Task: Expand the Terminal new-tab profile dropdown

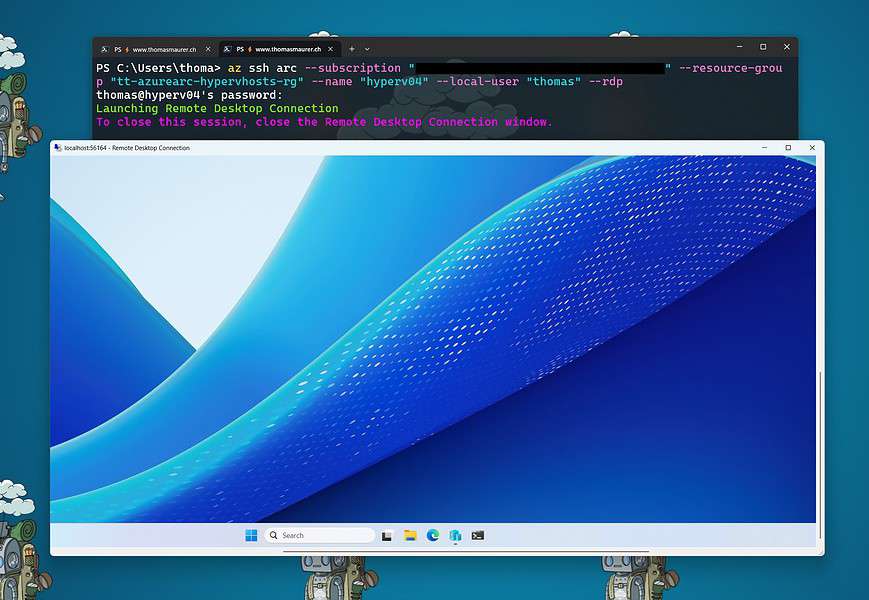Action: coord(367,49)
